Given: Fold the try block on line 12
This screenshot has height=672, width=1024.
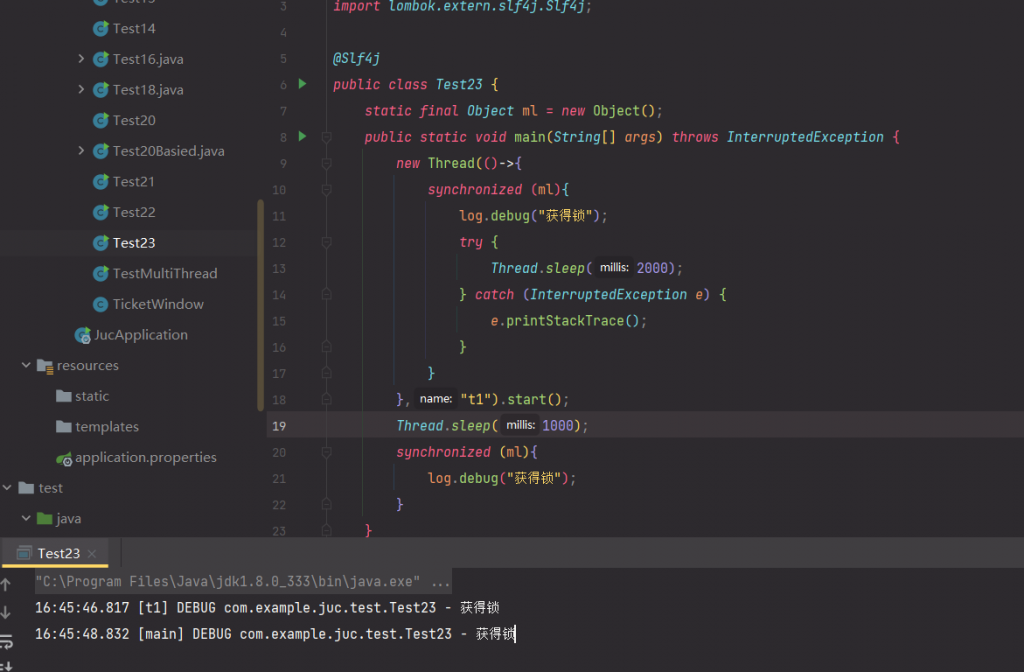Looking at the screenshot, I should coord(326,242).
